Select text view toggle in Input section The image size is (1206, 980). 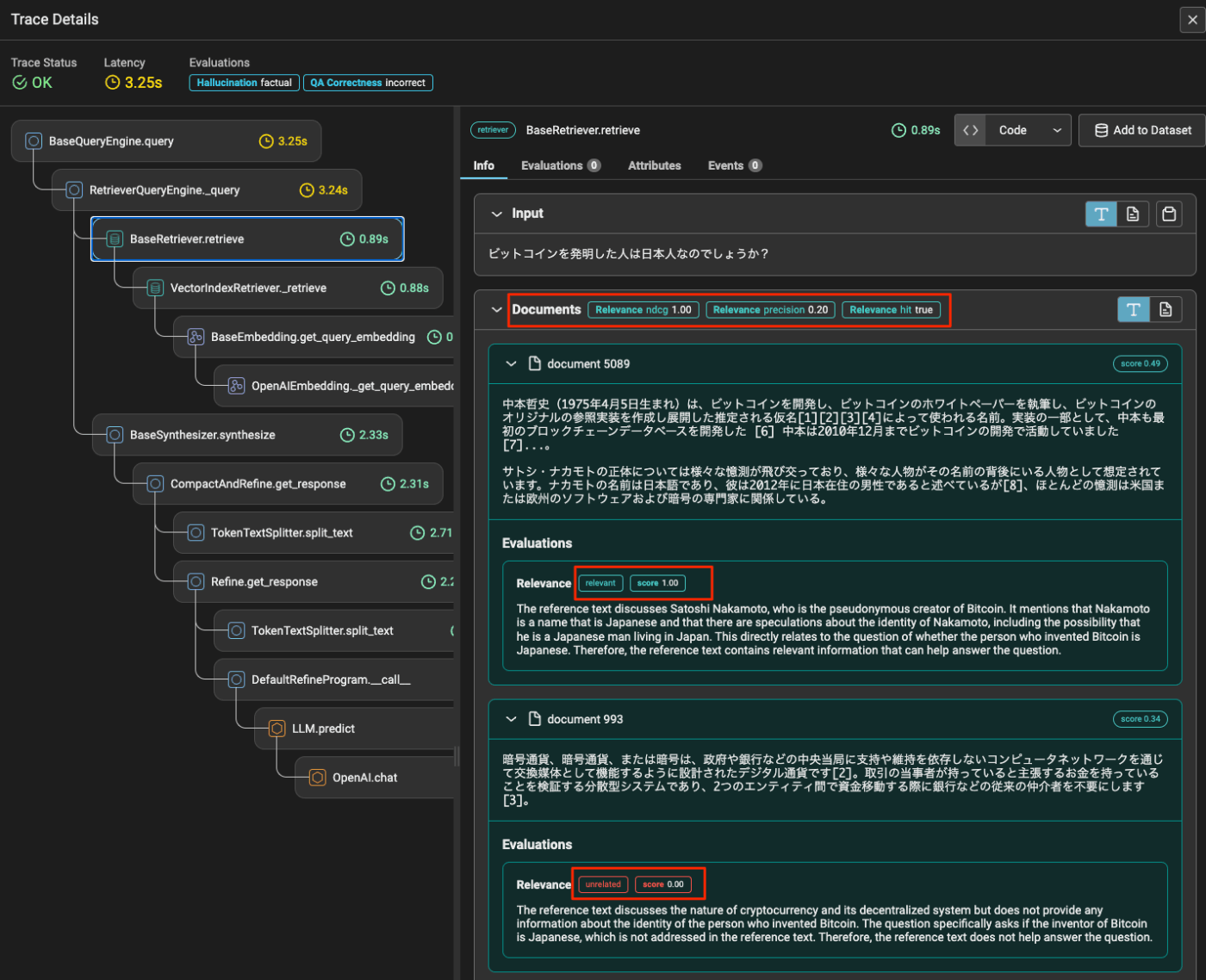[x=1101, y=214]
